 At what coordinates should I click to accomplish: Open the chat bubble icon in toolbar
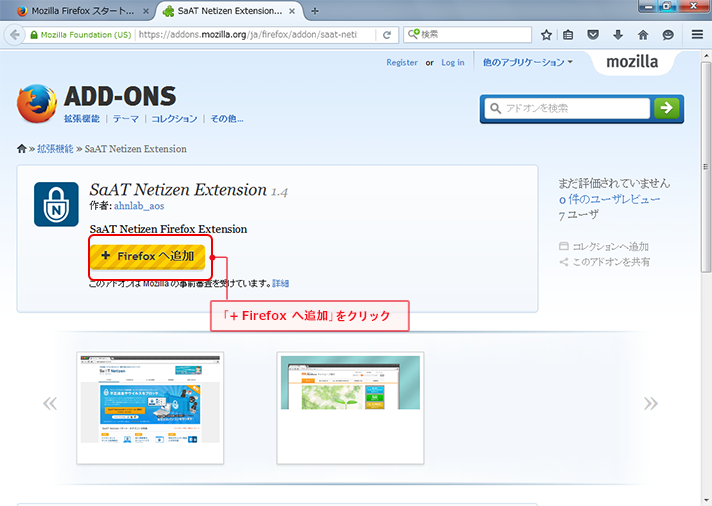pyautogui.click(x=668, y=35)
